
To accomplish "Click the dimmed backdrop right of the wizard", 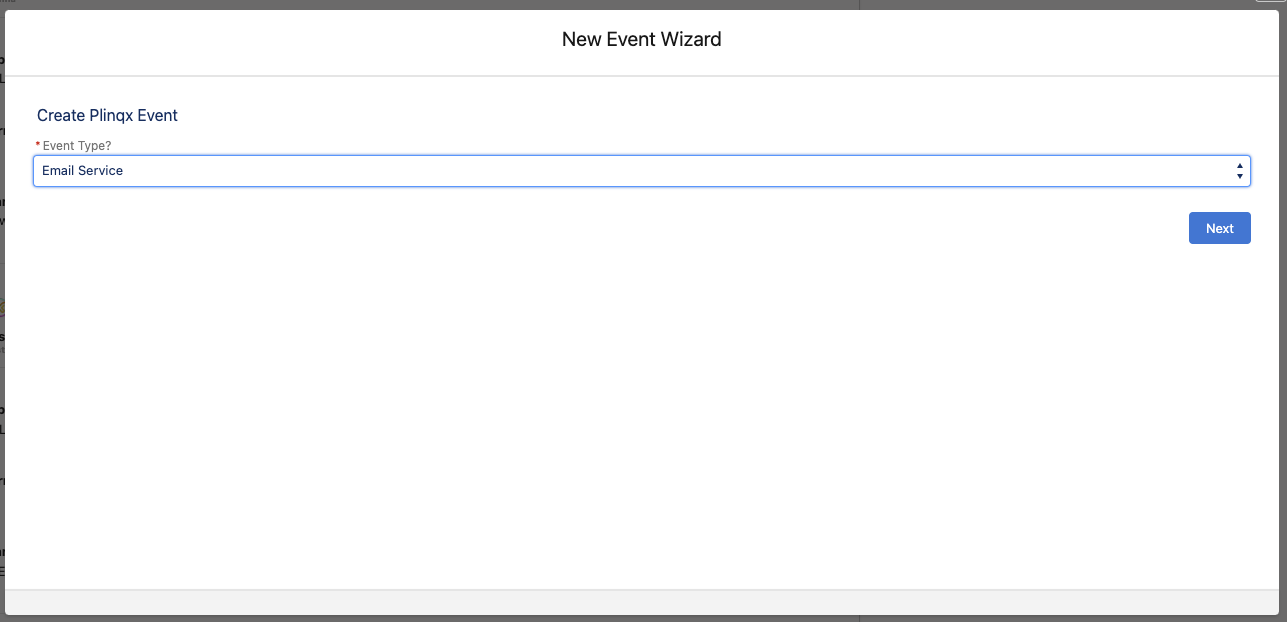I will (1284, 300).
